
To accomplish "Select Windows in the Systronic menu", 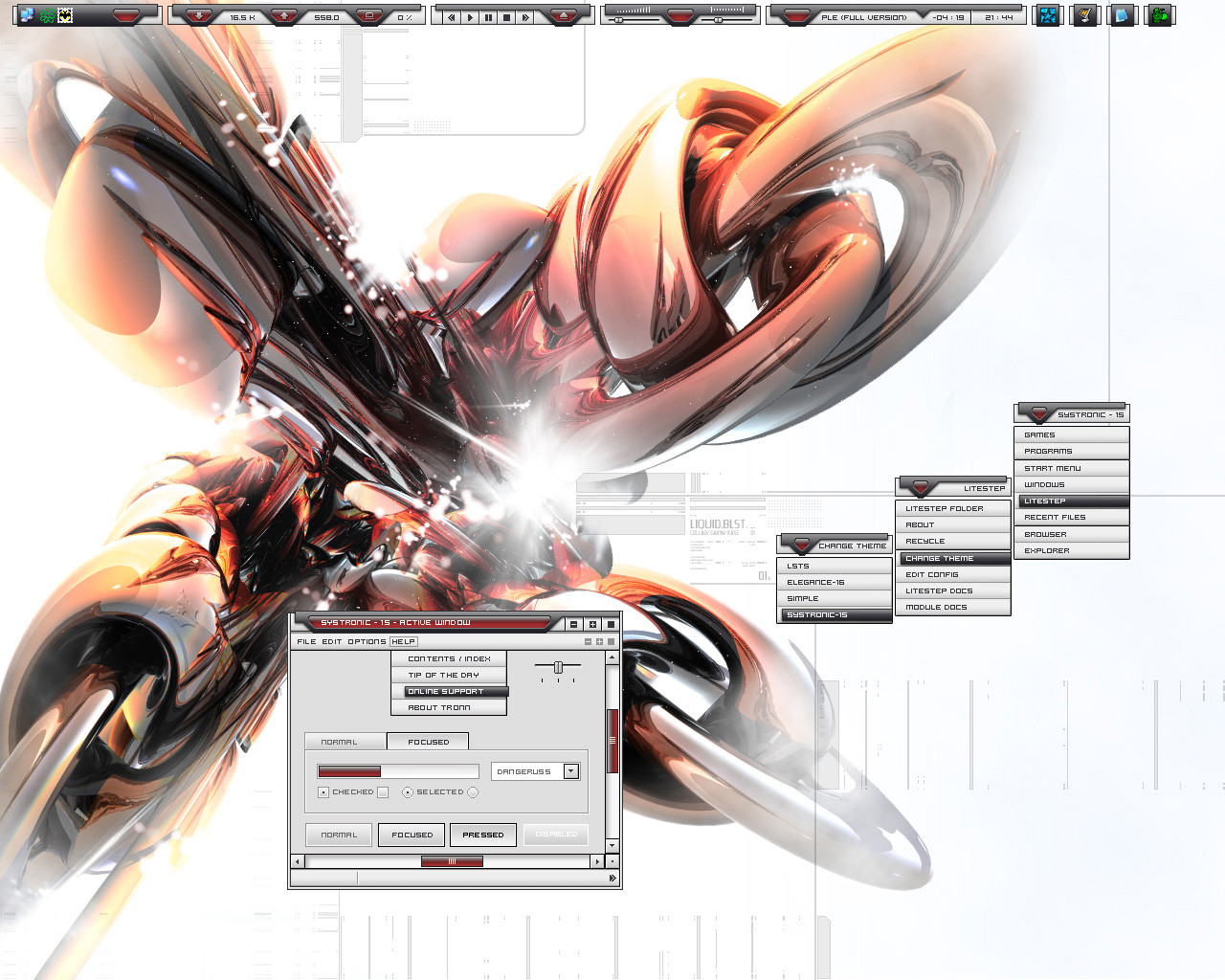I will click(1072, 484).
